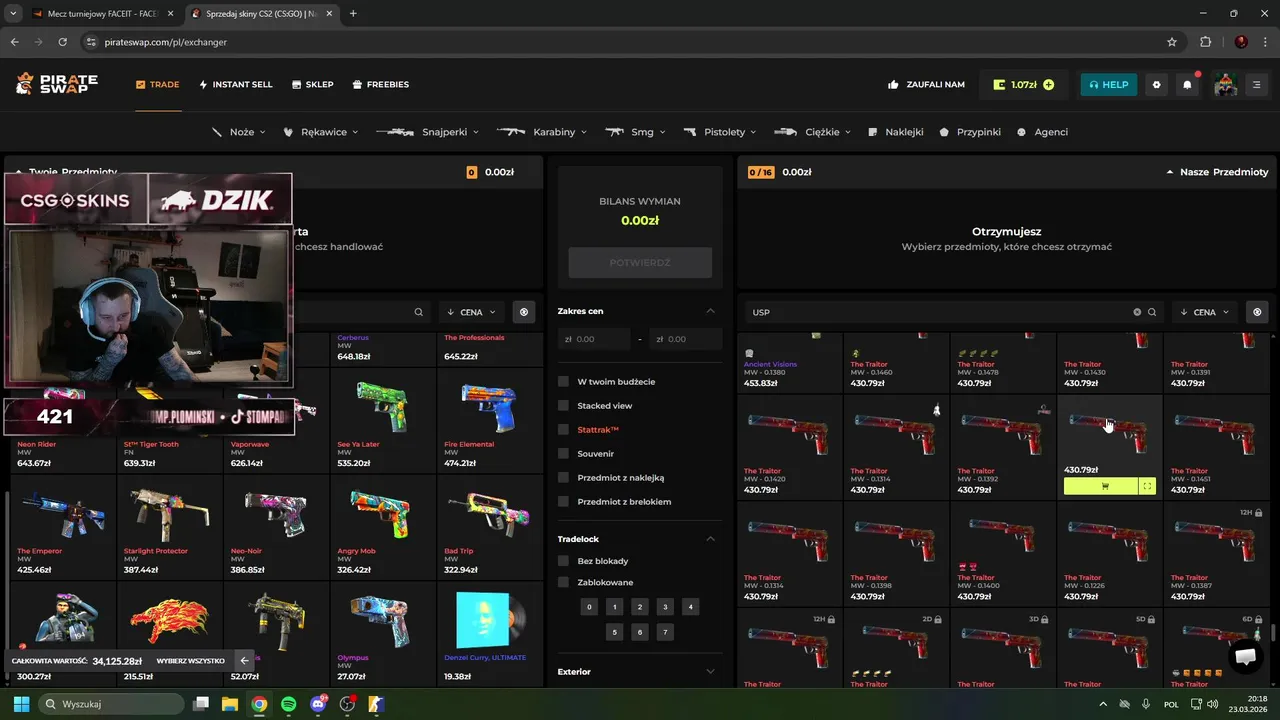Expand the Karabiny category dropdown
Image resolution: width=1280 pixels, height=720 pixels.
coord(542,132)
